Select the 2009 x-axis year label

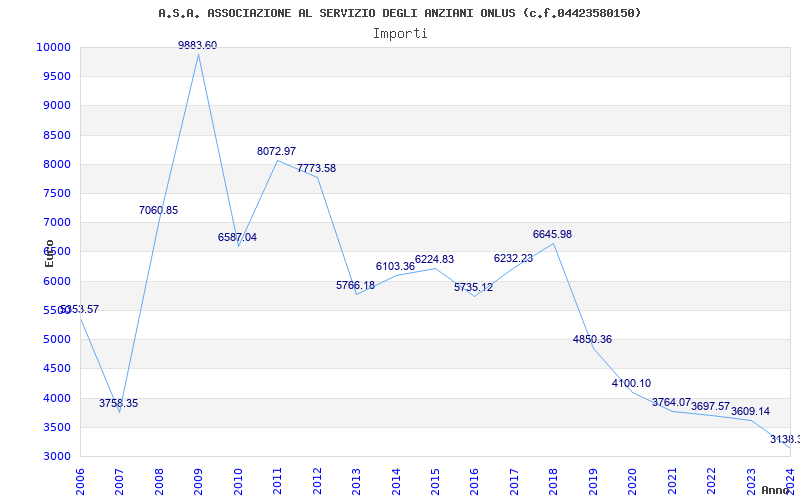pyautogui.click(x=198, y=481)
